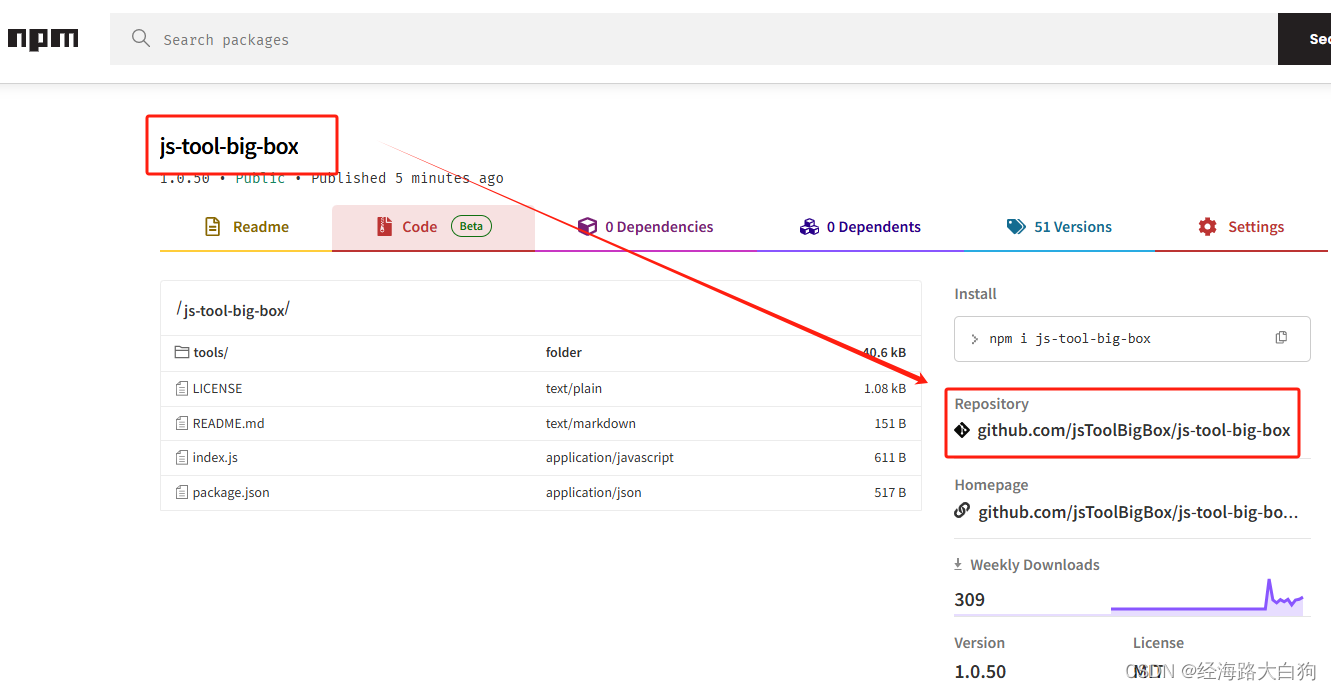Click the js-tool-big-box package title
The image size is (1331, 690).
[229, 146]
